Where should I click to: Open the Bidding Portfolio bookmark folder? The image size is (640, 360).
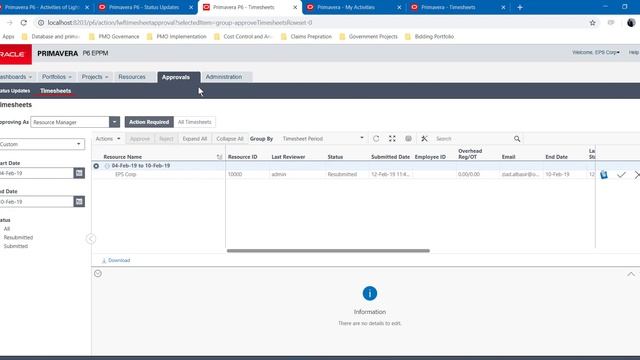tap(429, 37)
